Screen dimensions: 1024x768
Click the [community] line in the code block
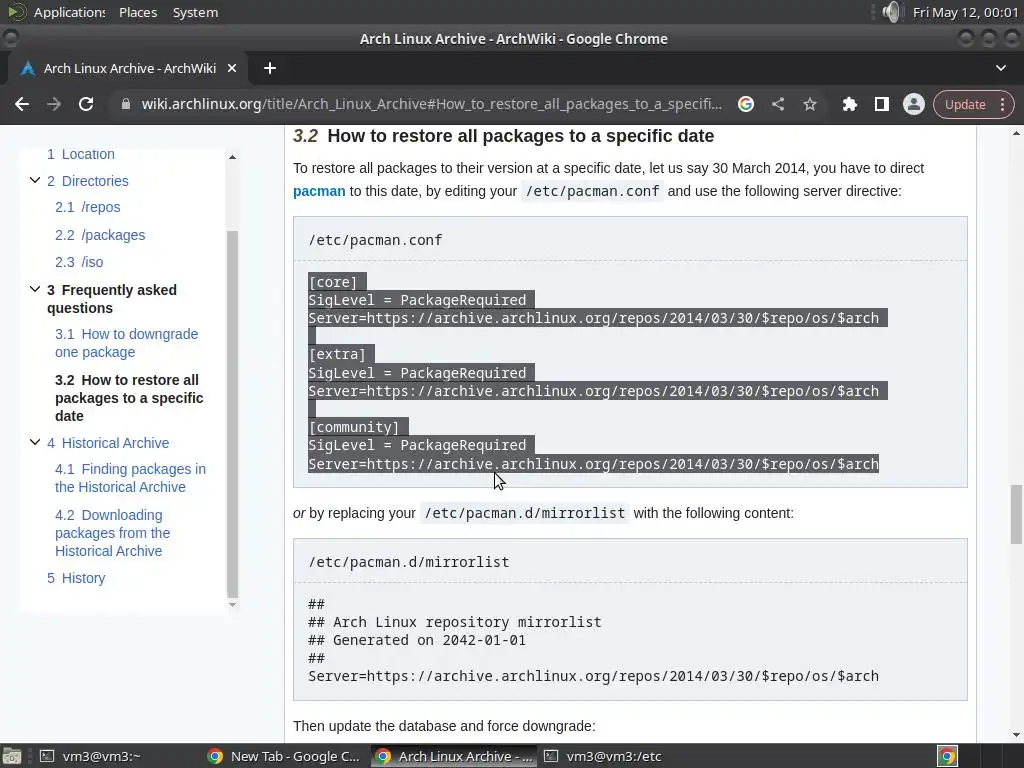[353, 427]
